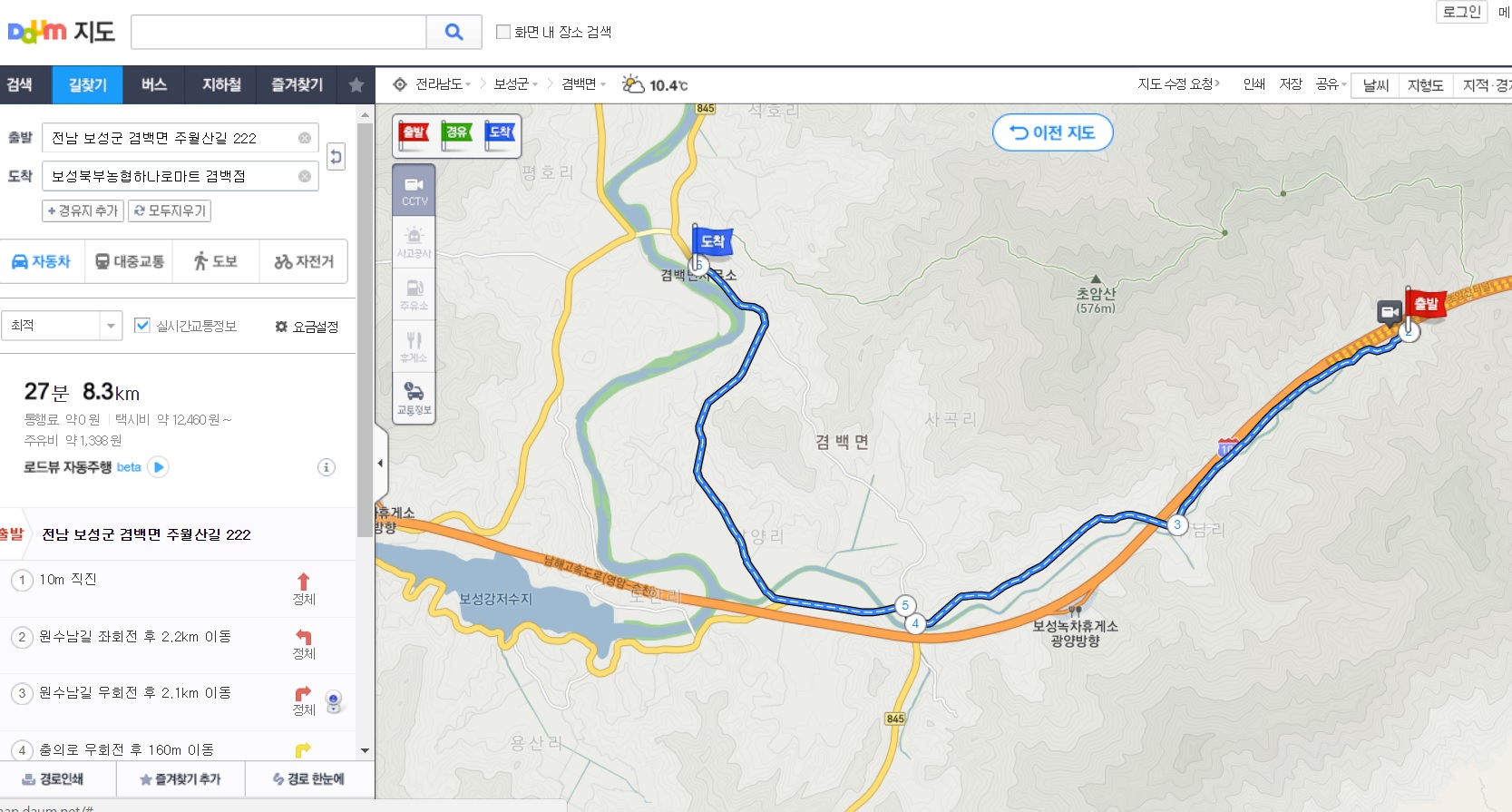Show traffic info (교통정보) layer
This screenshot has height=812, width=1512.
tap(415, 398)
